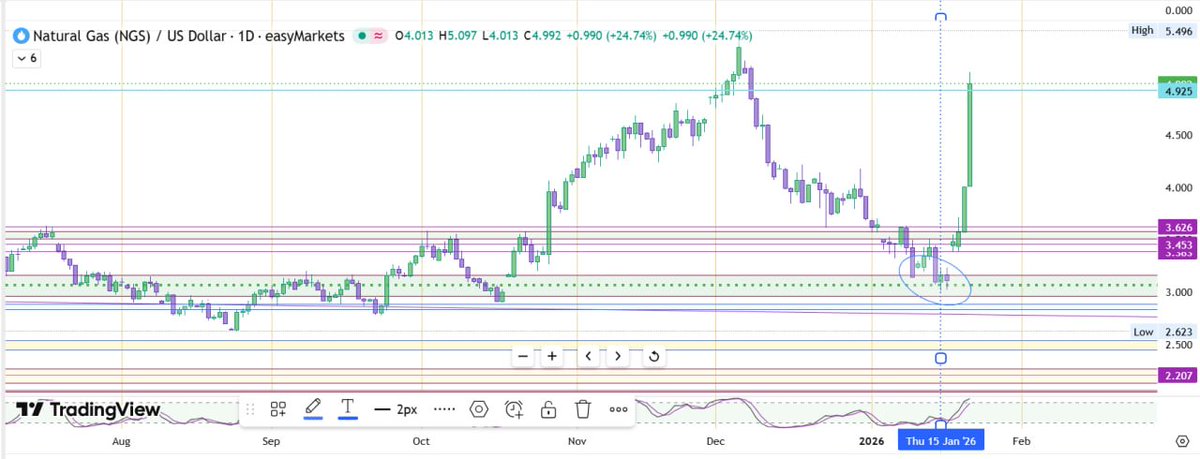Click the 2026 year label on the time axis
The height and width of the screenshot is (459, 1200).
pyautogui.click(x=872, y=440)
